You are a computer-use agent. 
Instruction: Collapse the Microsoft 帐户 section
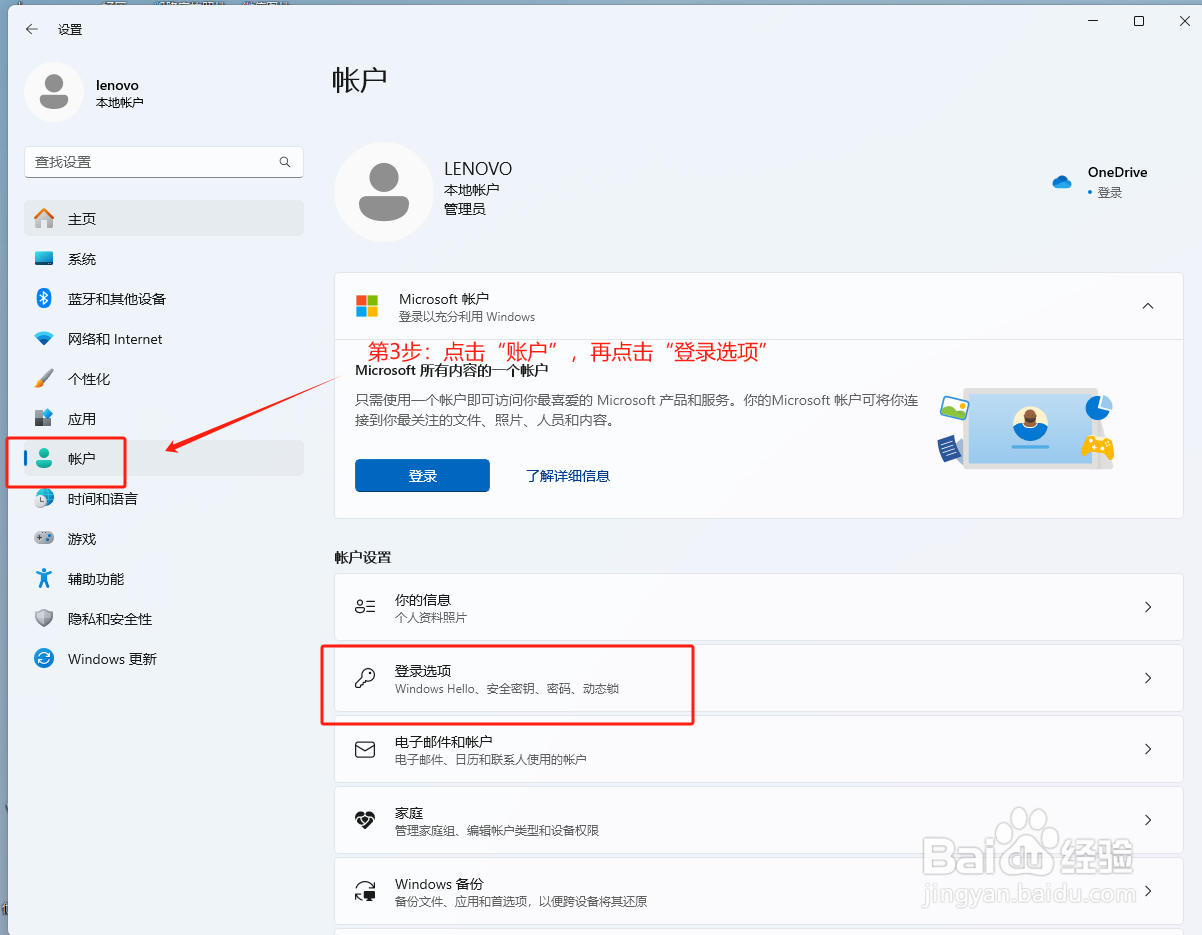click(1147, 306)
